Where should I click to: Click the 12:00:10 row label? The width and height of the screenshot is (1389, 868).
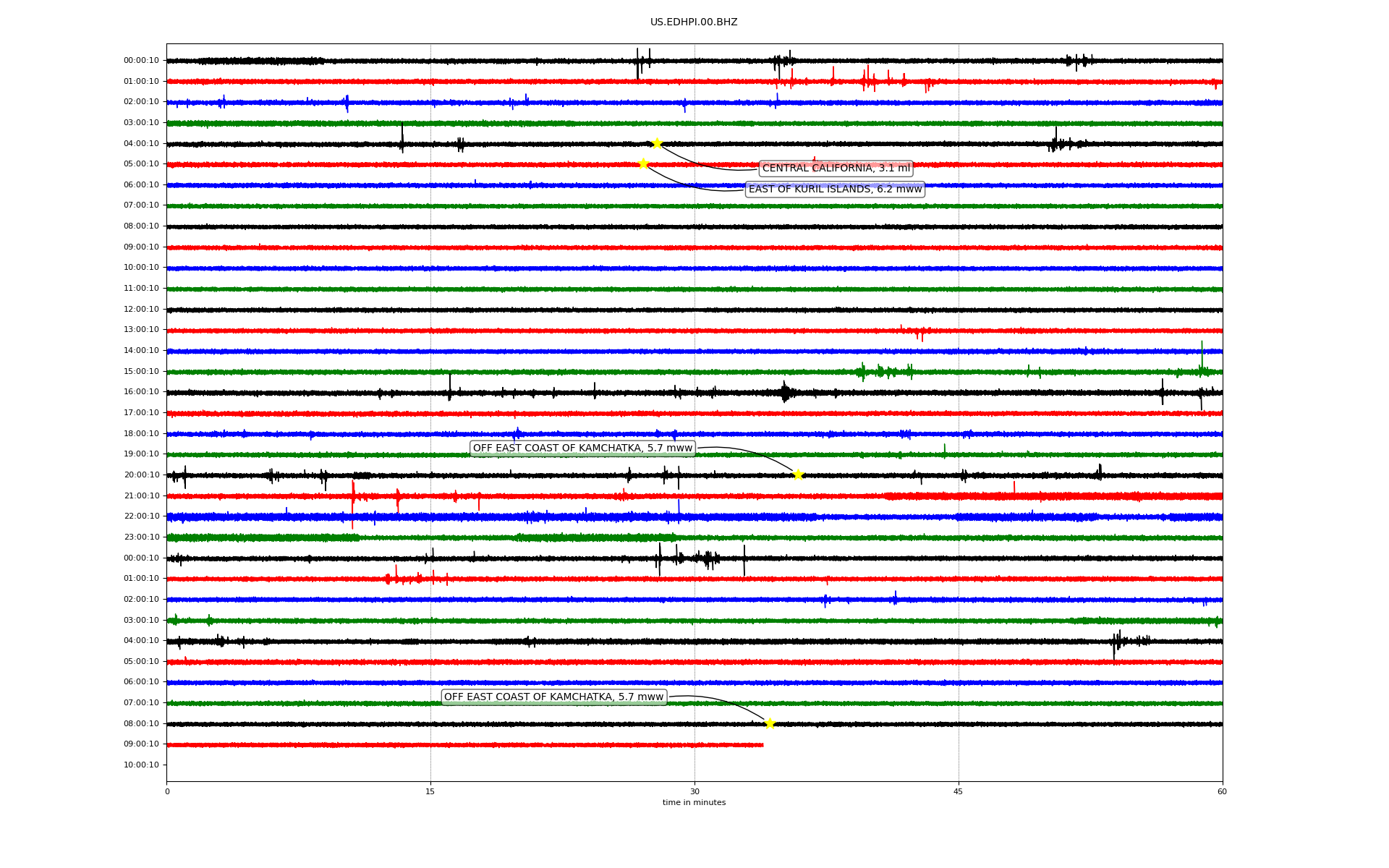tap(141, 310)
